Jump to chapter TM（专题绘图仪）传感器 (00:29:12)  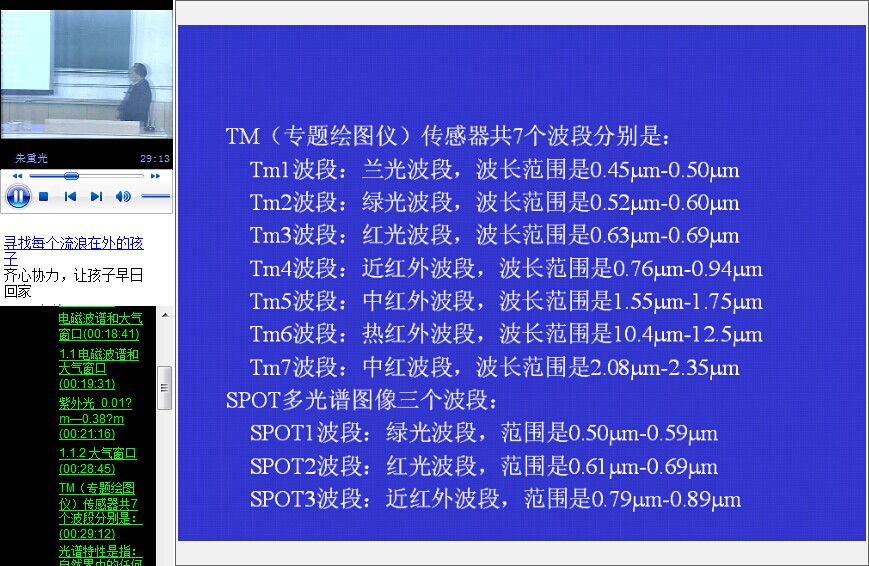coord(100,511)
